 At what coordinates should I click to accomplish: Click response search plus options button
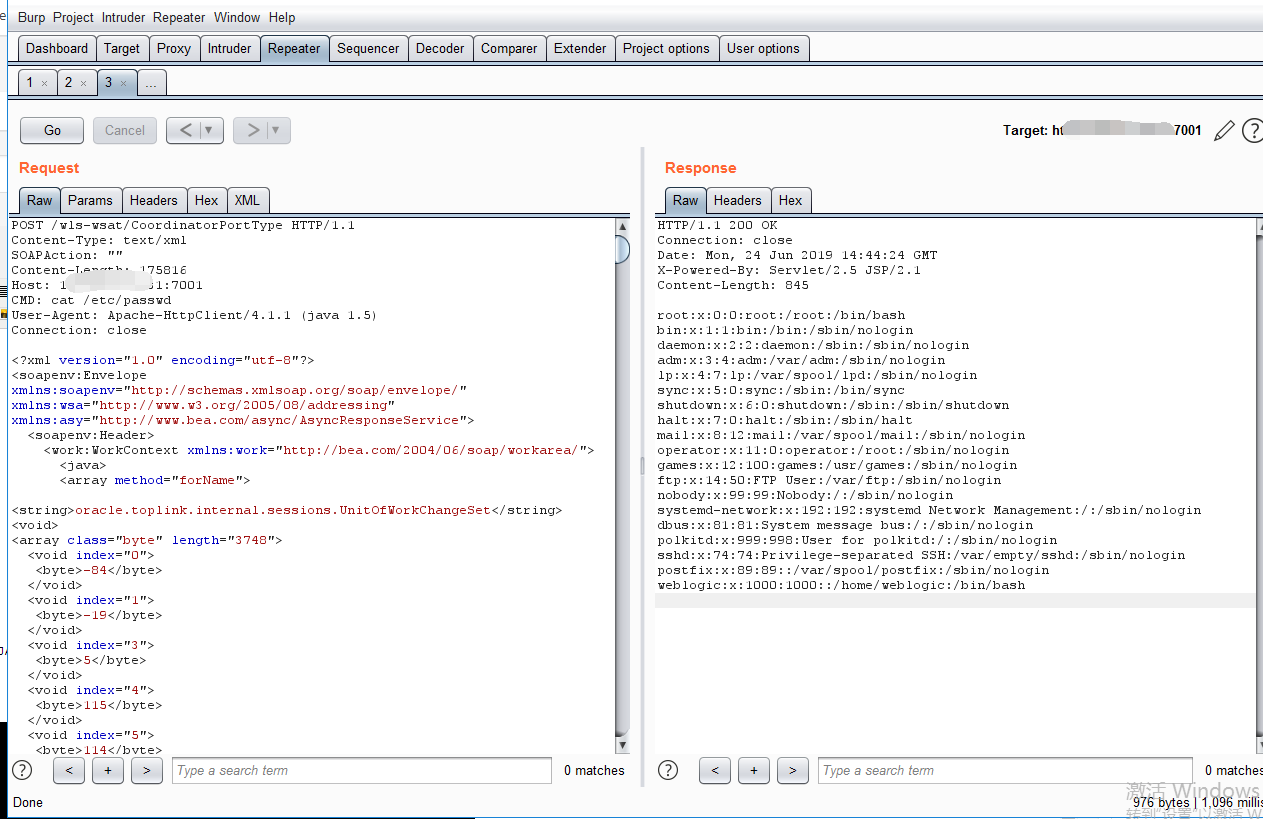tap(753, 770)
